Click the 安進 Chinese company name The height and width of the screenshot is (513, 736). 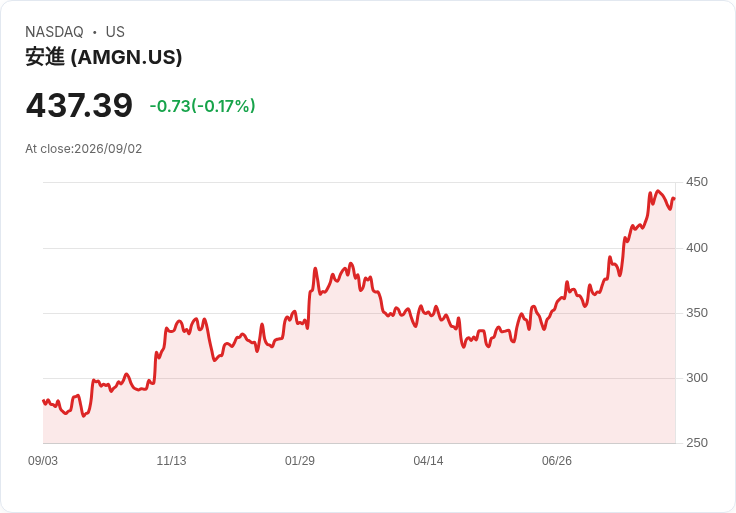tap(45, 57)
